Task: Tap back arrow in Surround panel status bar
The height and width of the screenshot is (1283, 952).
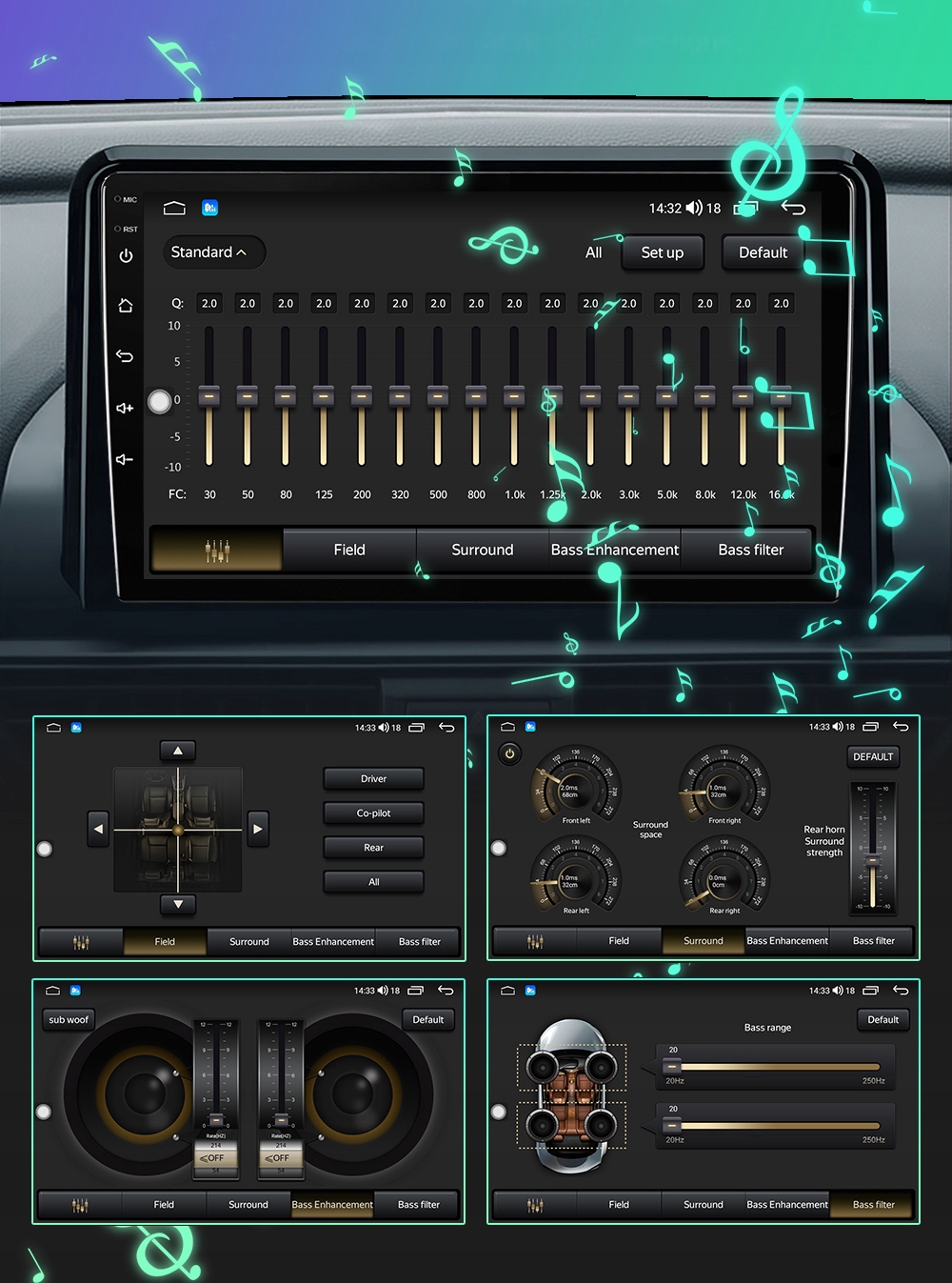Action: coord(901,727)
